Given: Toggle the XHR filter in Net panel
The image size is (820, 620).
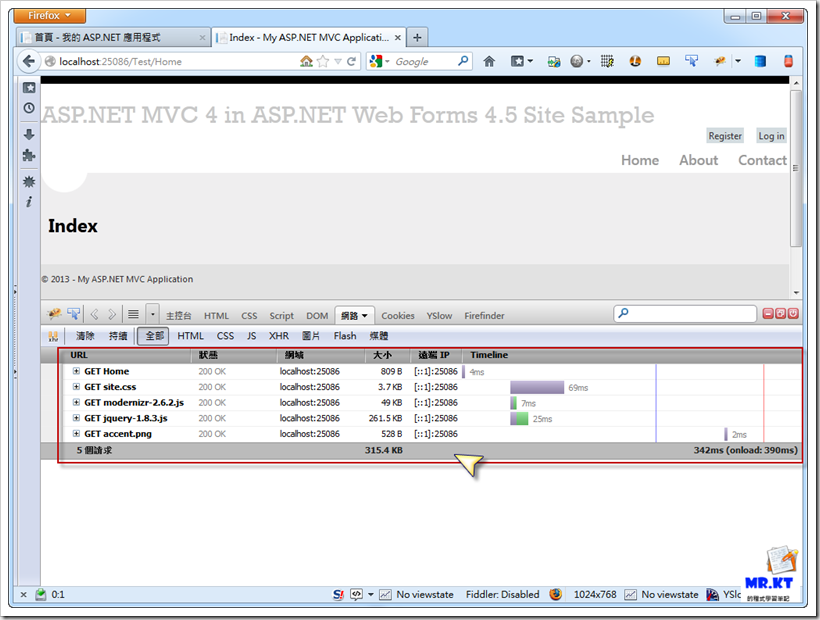Looking at the screenshot, I should 278,336.
